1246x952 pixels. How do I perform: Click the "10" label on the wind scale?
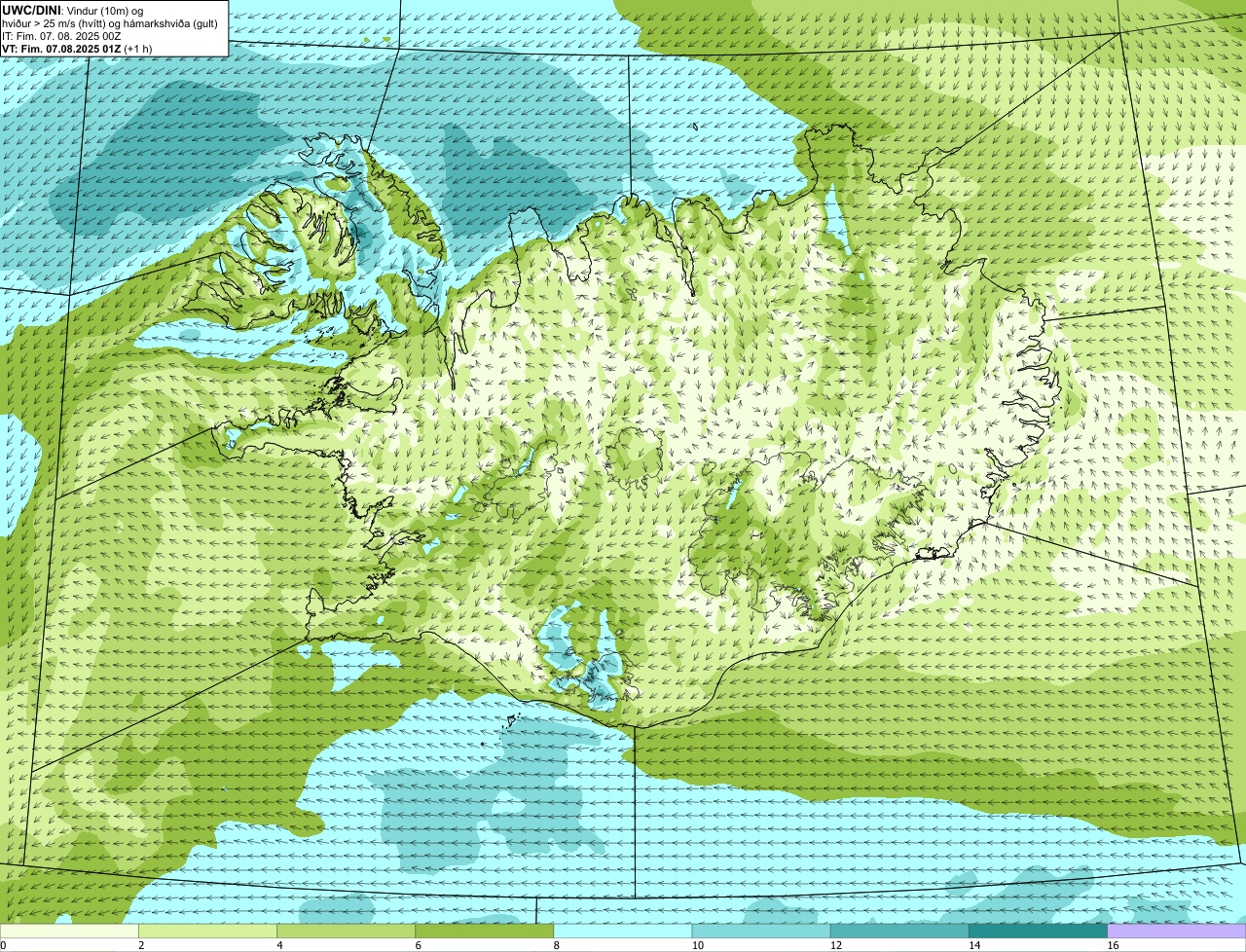pos(698,945)
